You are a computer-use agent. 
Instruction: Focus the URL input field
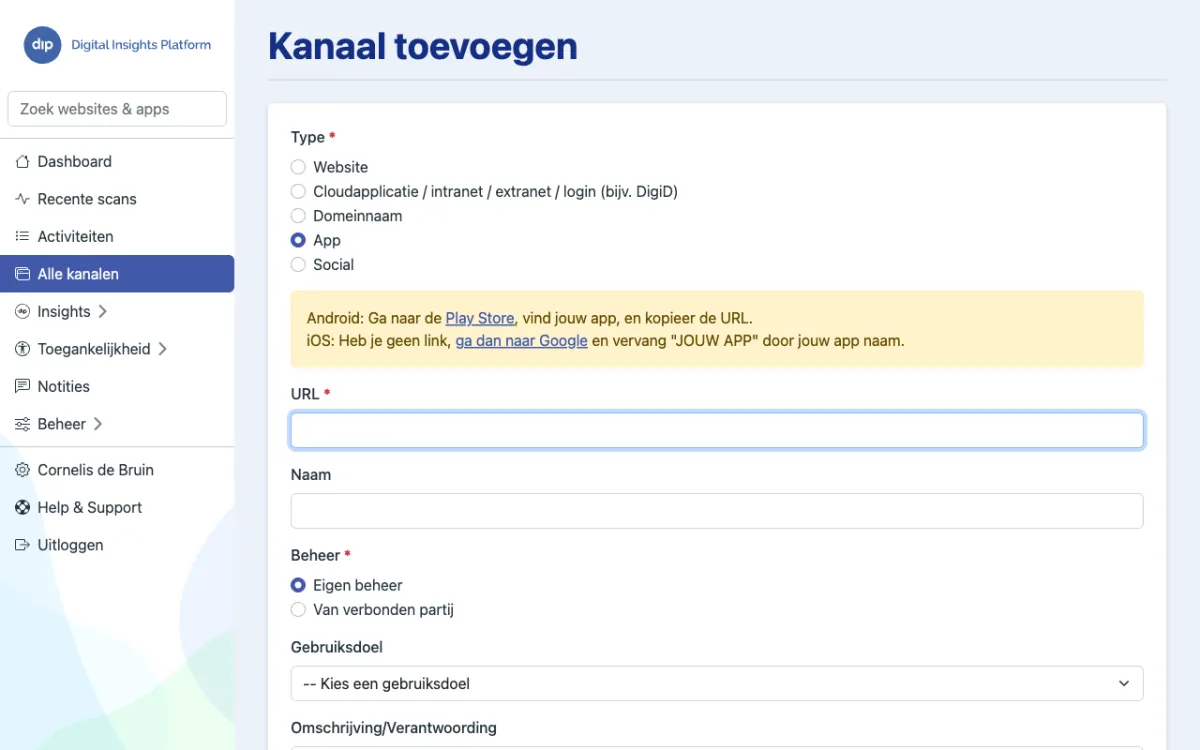click(717, 430)
